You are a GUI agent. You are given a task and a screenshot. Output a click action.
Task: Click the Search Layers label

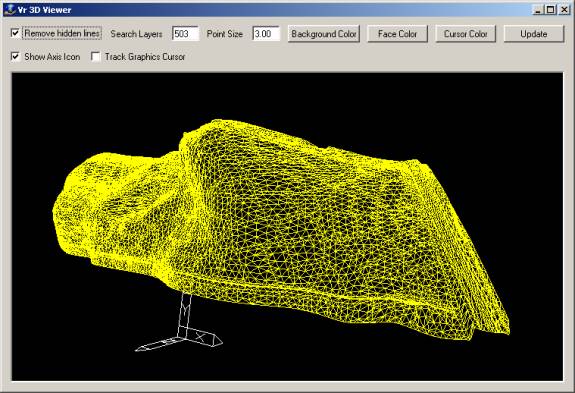click(x=136, y=34)
